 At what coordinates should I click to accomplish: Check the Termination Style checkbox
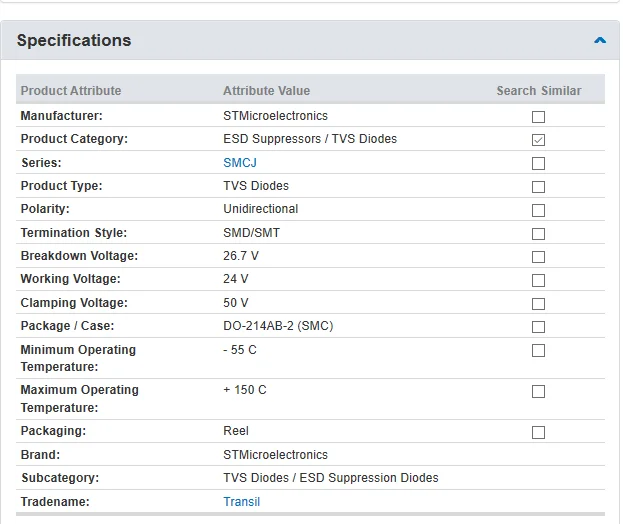pyautogui.click(x=538, y=234)
